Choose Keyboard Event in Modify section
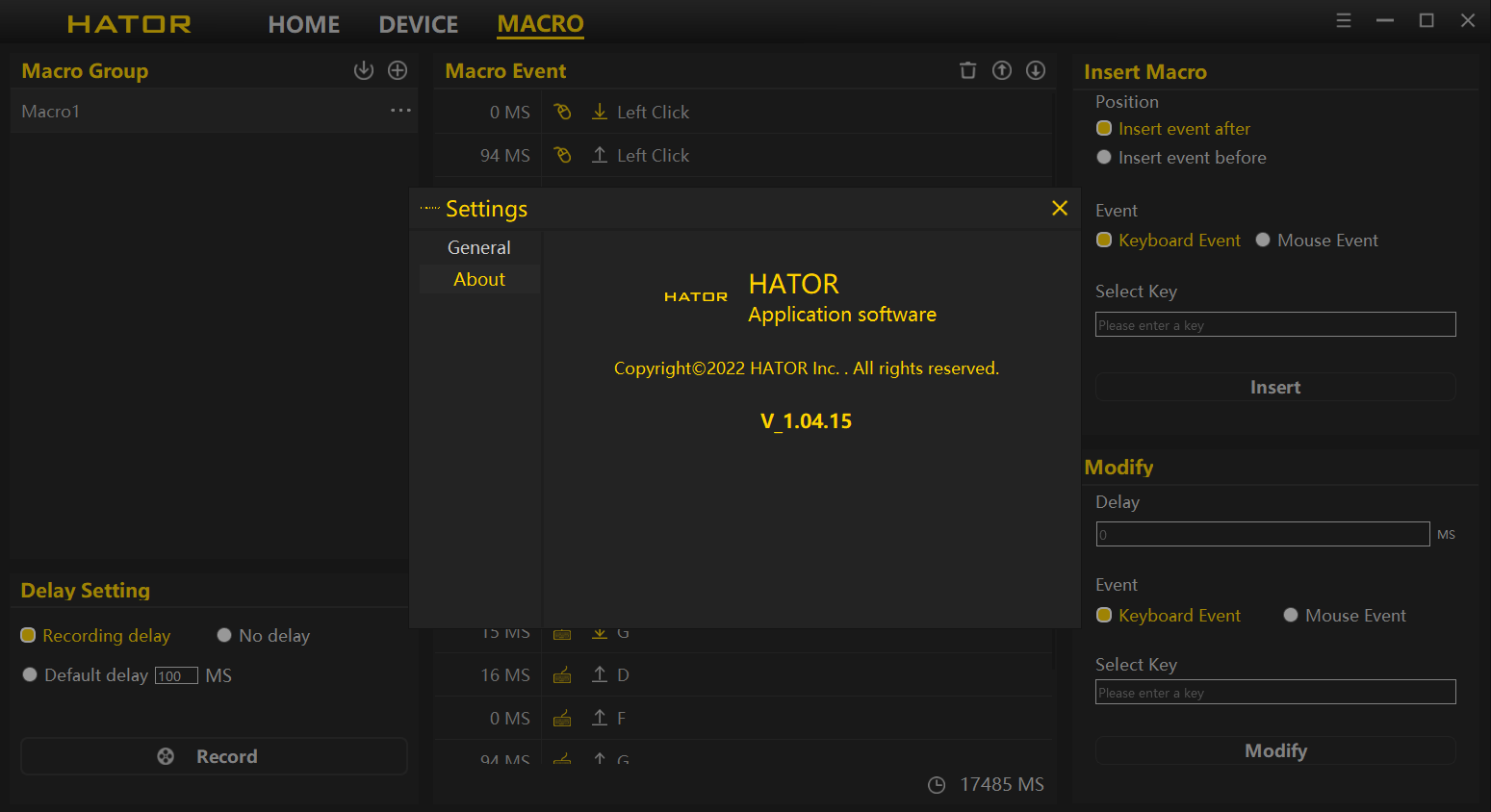The height and width of the screenshot is (812, 1491). [x=1169, y=616]
